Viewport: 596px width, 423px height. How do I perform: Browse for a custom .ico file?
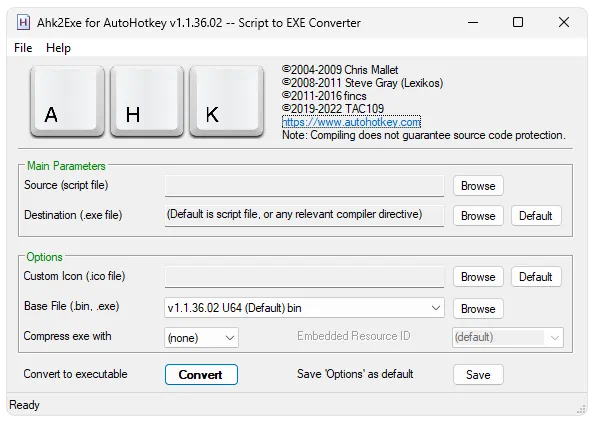pyautogui.click(x=478, y=277)
